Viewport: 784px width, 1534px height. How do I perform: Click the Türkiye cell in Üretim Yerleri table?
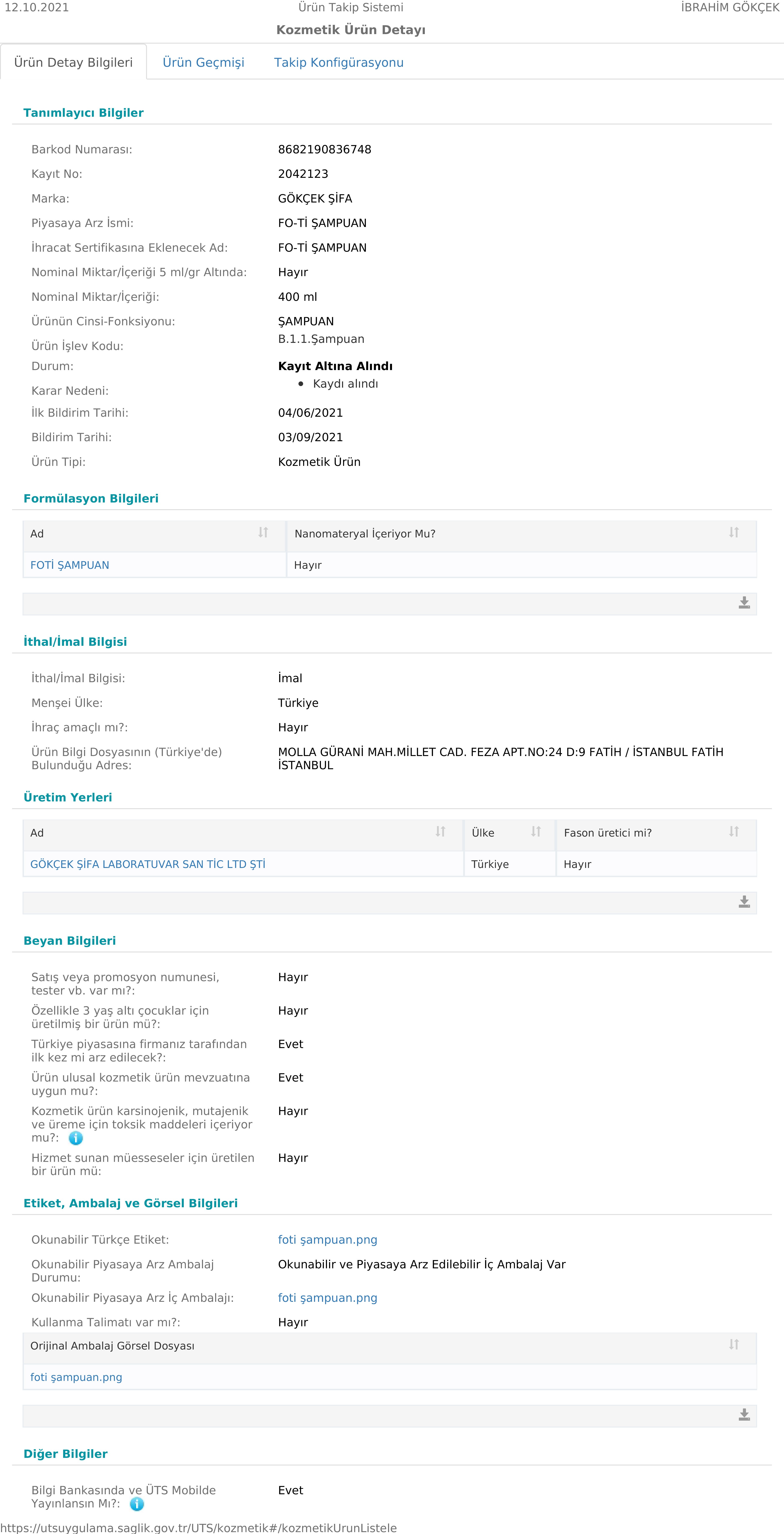coord(490,864)
